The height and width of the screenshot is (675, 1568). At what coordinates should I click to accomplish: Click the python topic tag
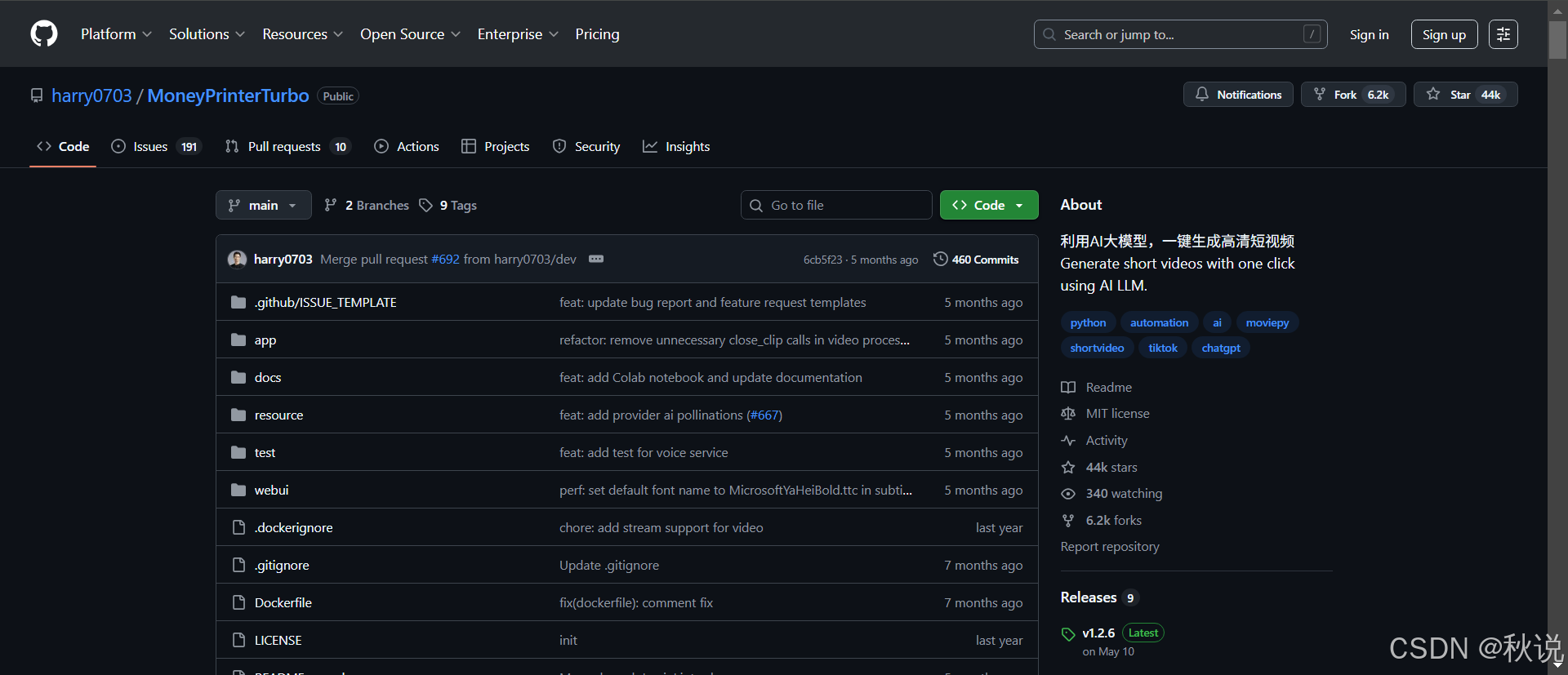point(1088,322)
